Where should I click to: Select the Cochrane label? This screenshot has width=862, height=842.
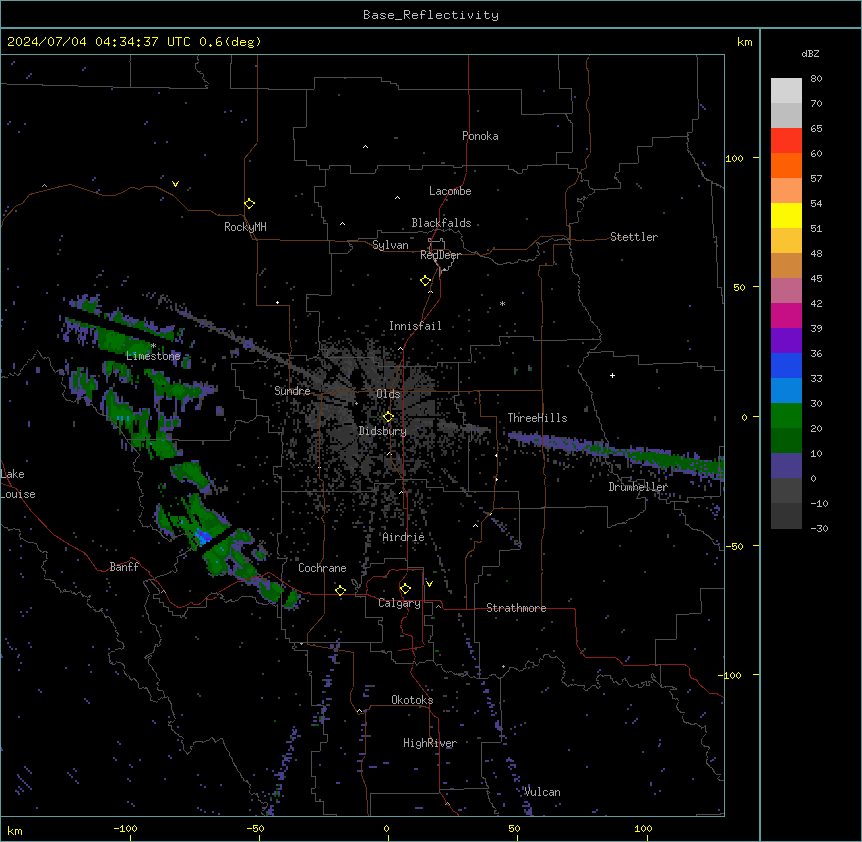(x=322, y=568)
